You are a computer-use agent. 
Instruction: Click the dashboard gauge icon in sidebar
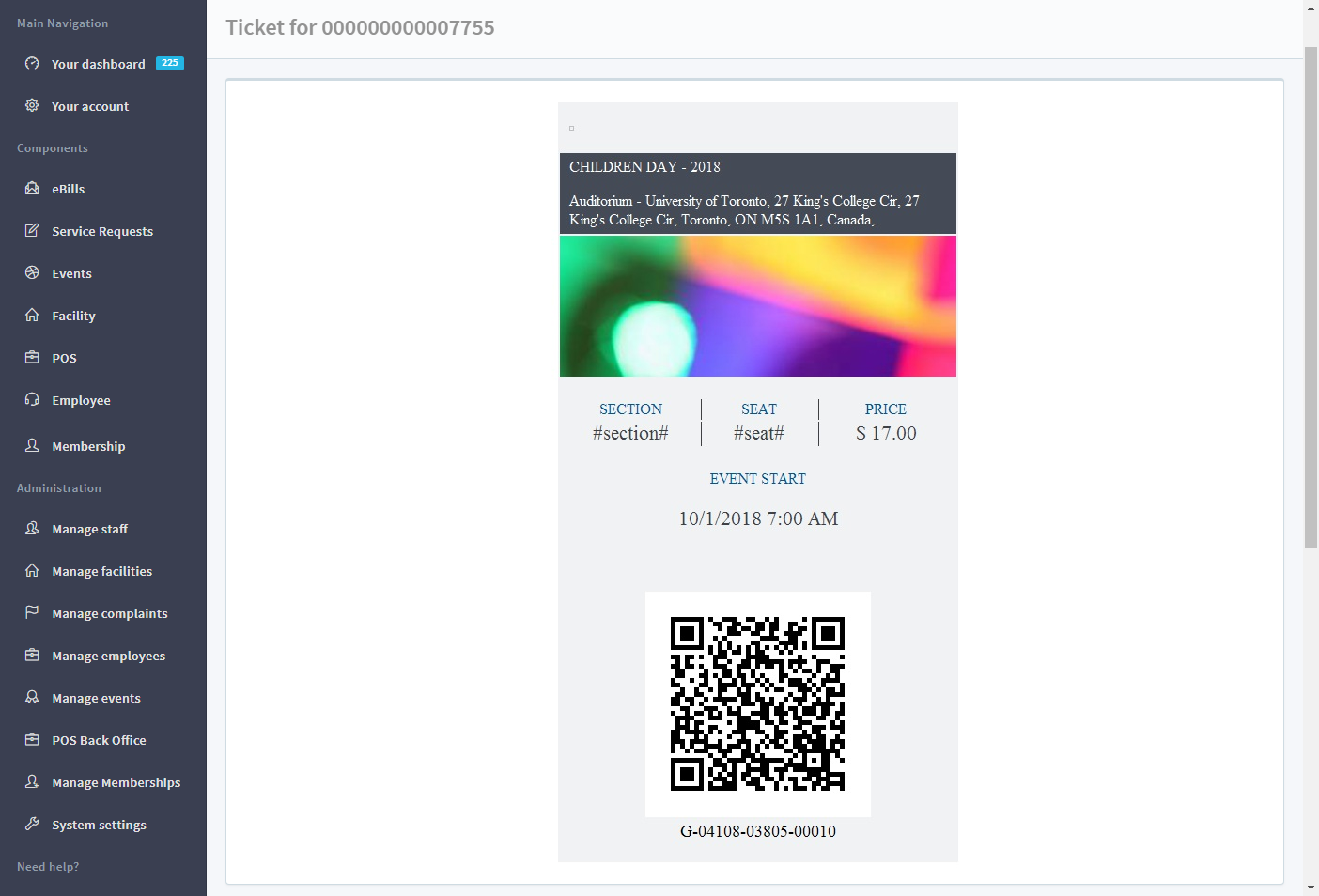tap(32, 64)
